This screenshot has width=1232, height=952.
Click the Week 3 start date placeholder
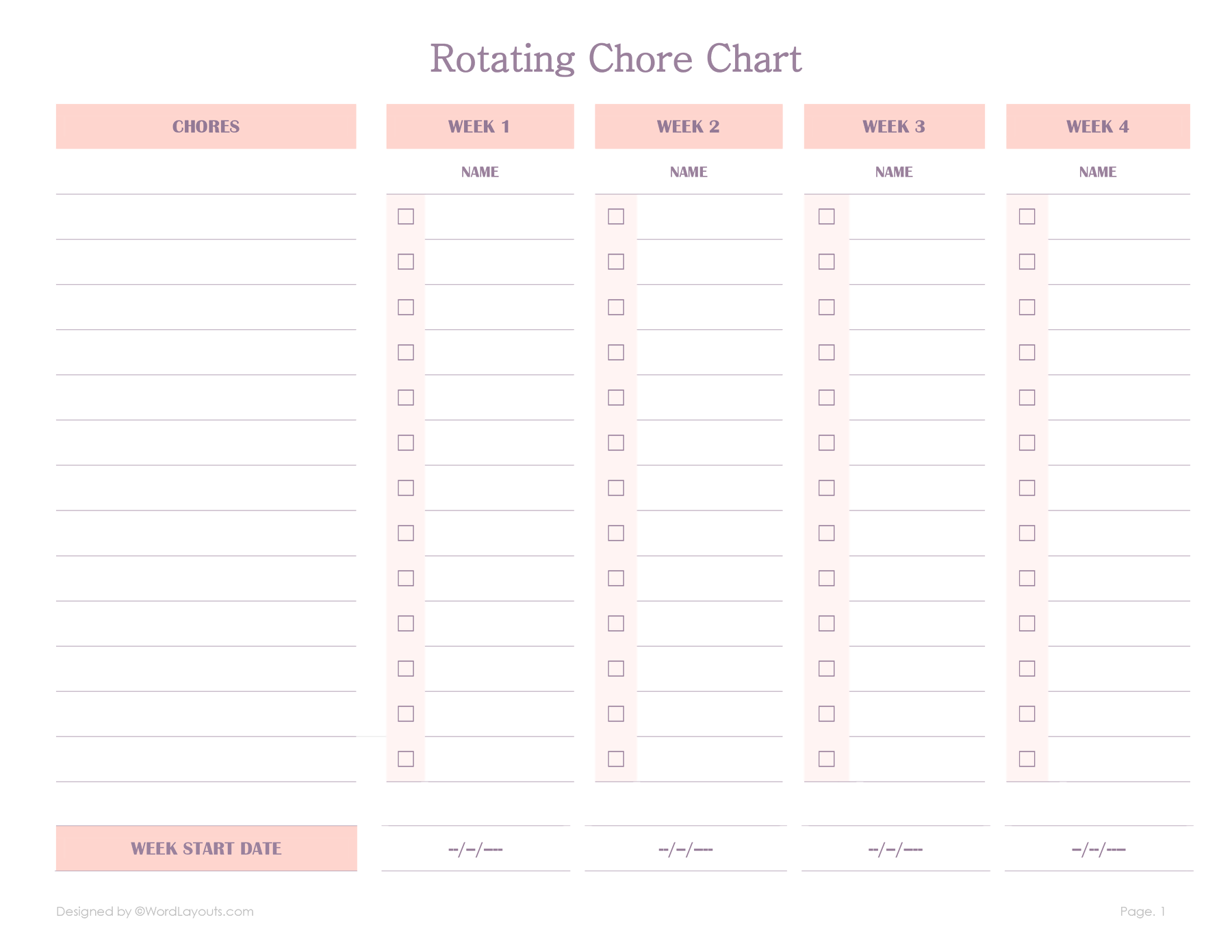[895, 849]
